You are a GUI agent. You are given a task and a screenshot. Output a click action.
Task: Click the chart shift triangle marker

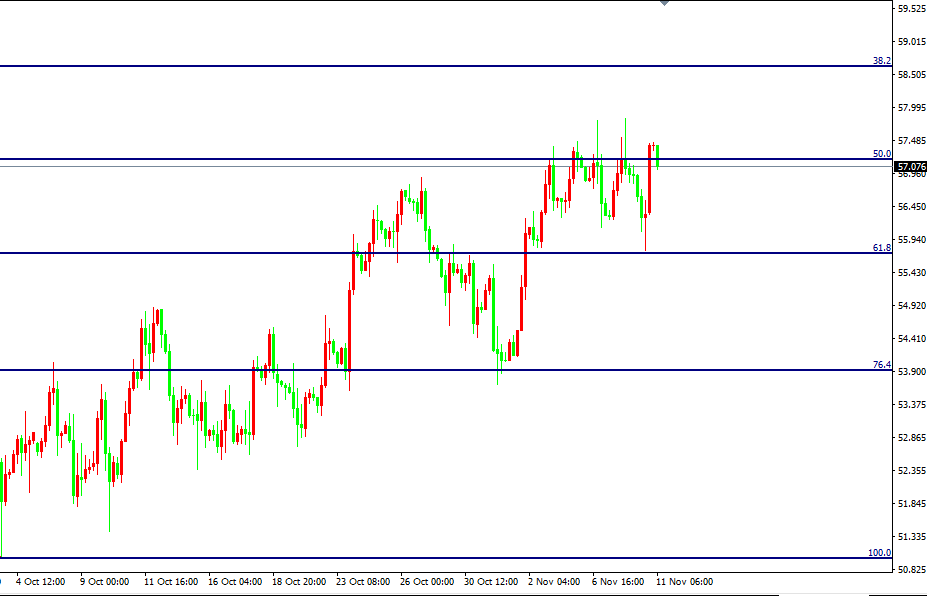coord(665,4)
